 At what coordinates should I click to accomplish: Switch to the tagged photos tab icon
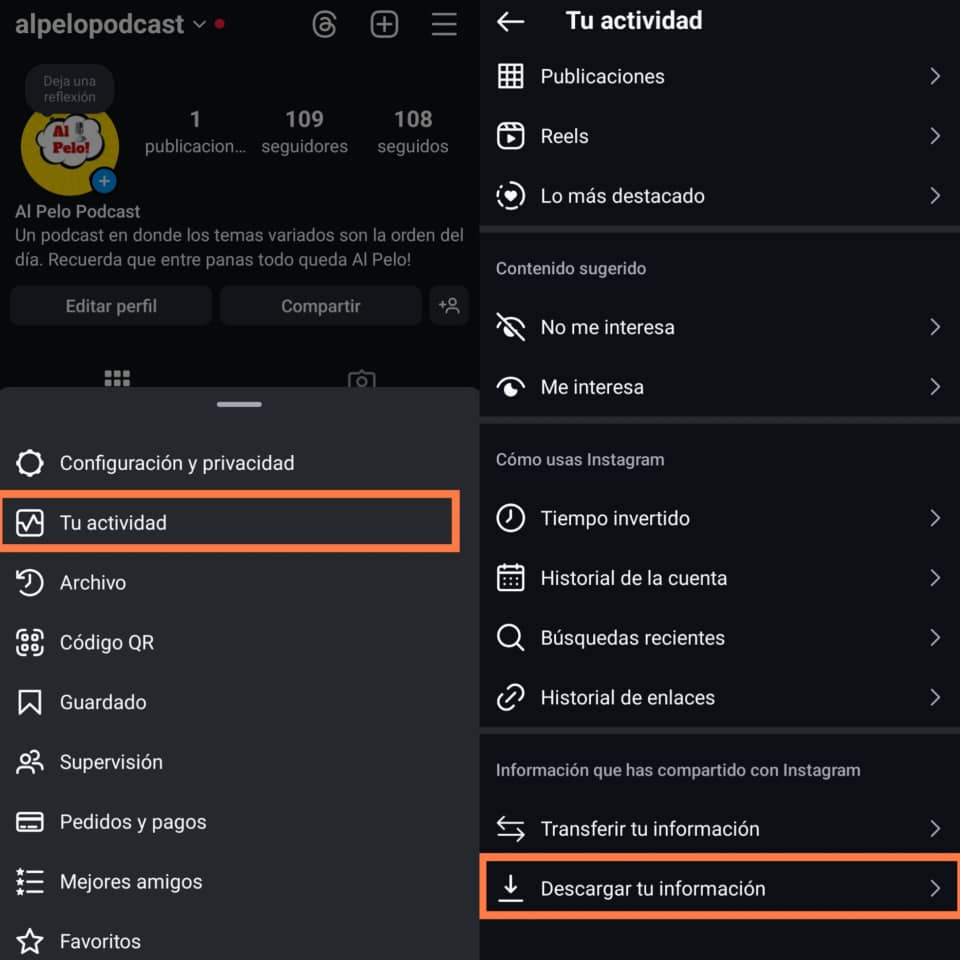coord(361,379)
